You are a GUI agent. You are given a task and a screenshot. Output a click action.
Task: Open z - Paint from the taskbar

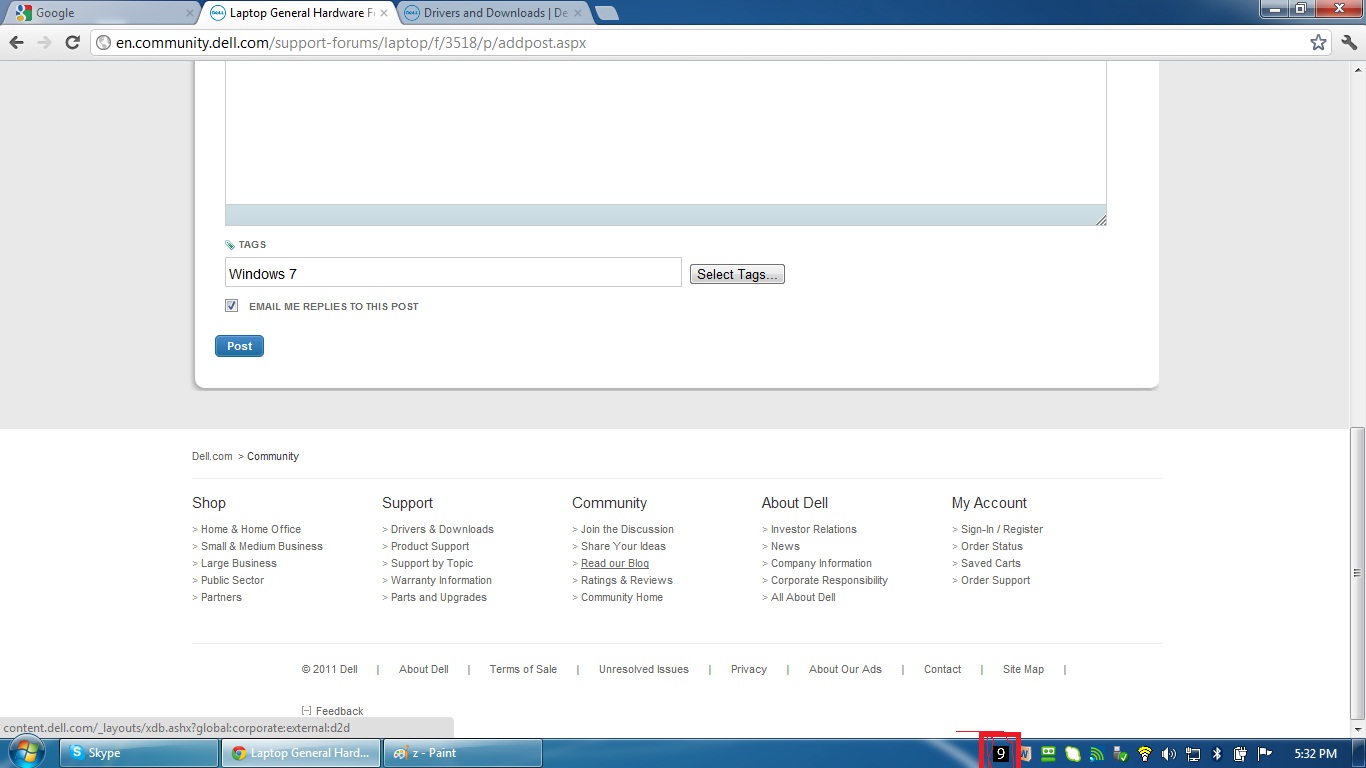[x=463, y=753]
